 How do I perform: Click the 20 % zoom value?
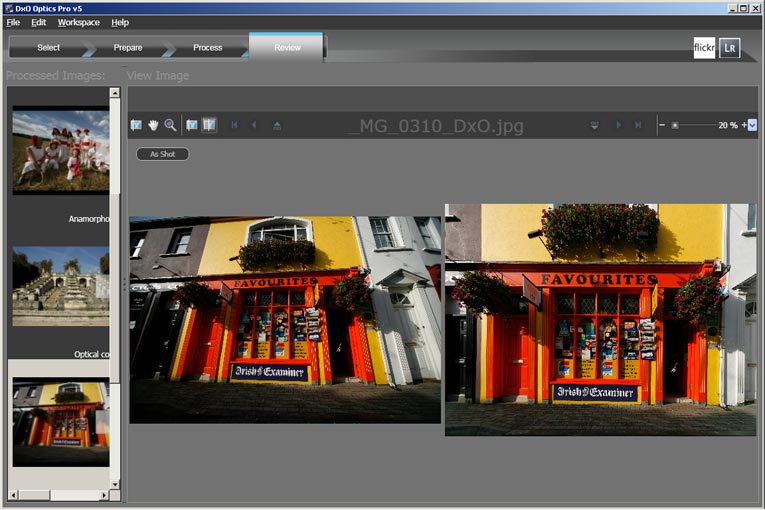click(728, 125)
